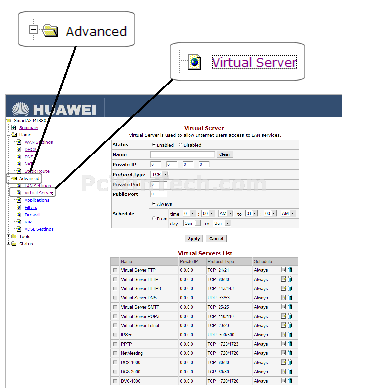Open the schedule end AM/PM dropdown
The image size is (365, 388).
coord(288,213)
